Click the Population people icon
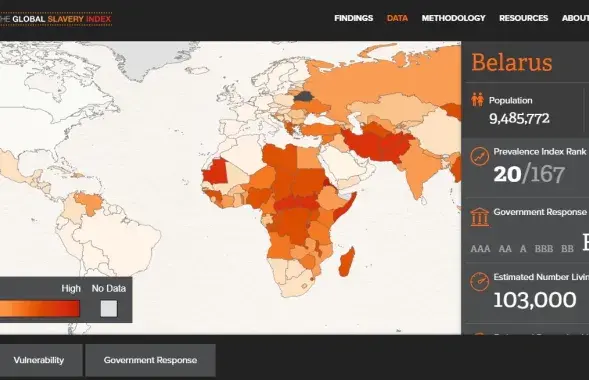 [x=477, y=100]
